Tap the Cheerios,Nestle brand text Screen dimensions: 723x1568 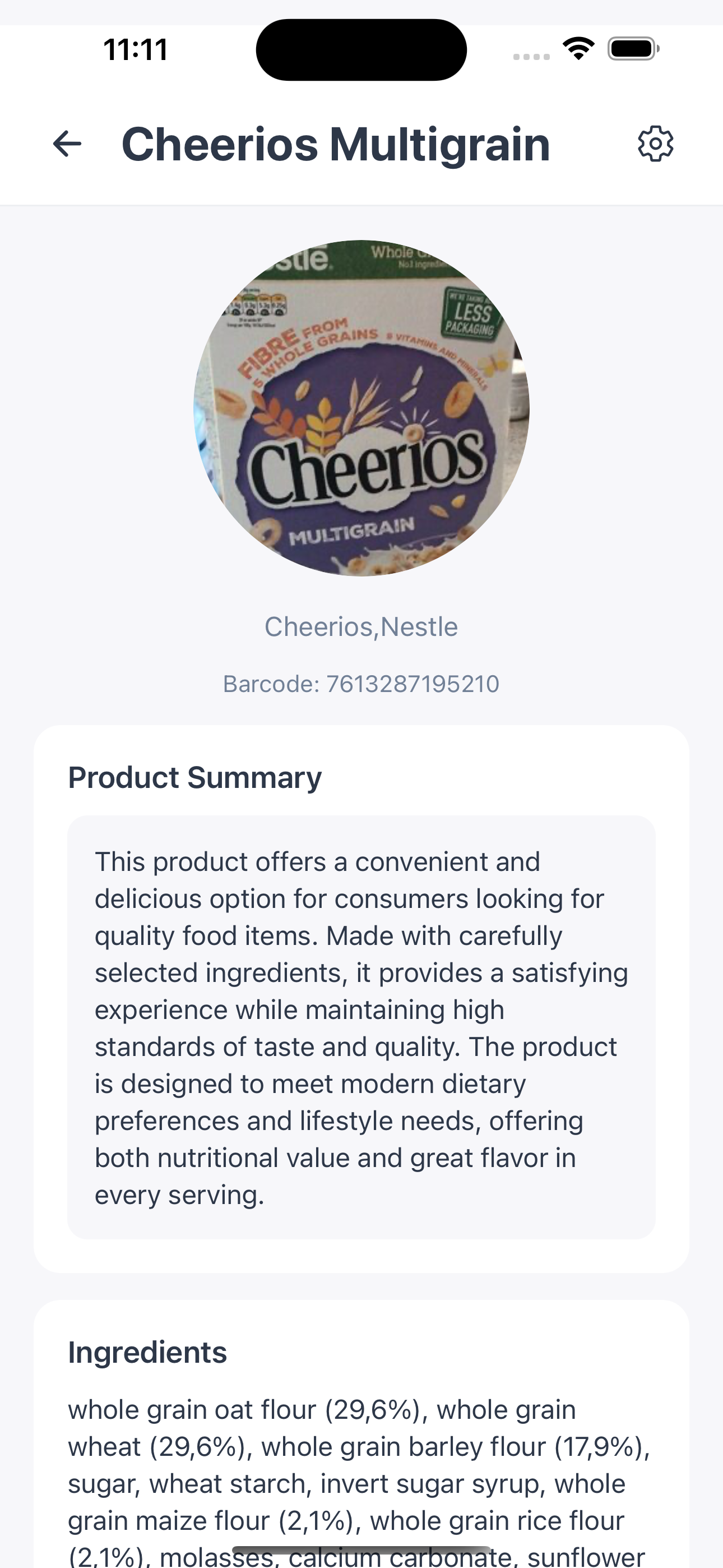[361, 626]
